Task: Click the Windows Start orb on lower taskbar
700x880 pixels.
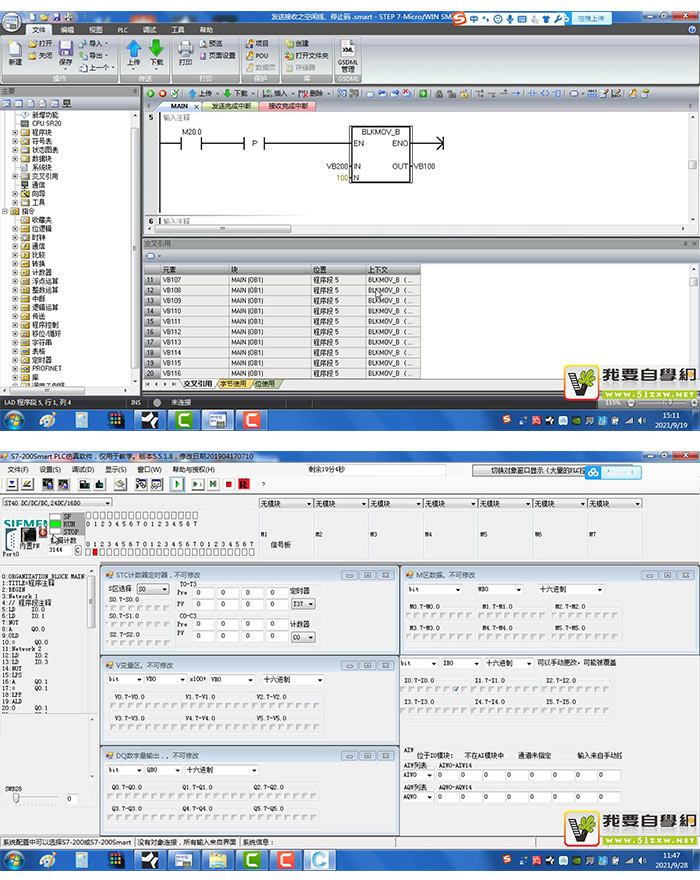Action: point(14,860)
